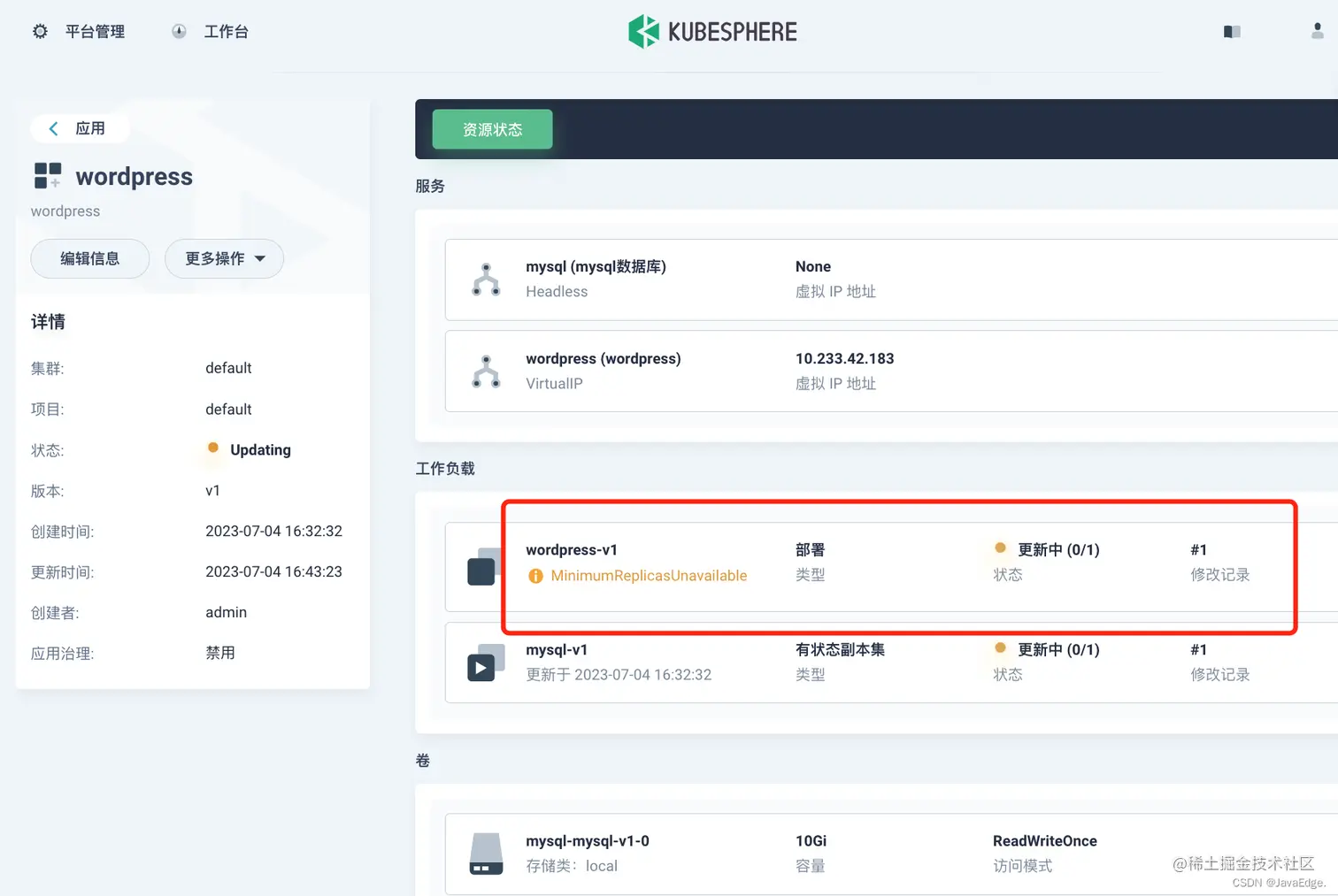Open mysql-v1 workload

click(x=557, y=649)
